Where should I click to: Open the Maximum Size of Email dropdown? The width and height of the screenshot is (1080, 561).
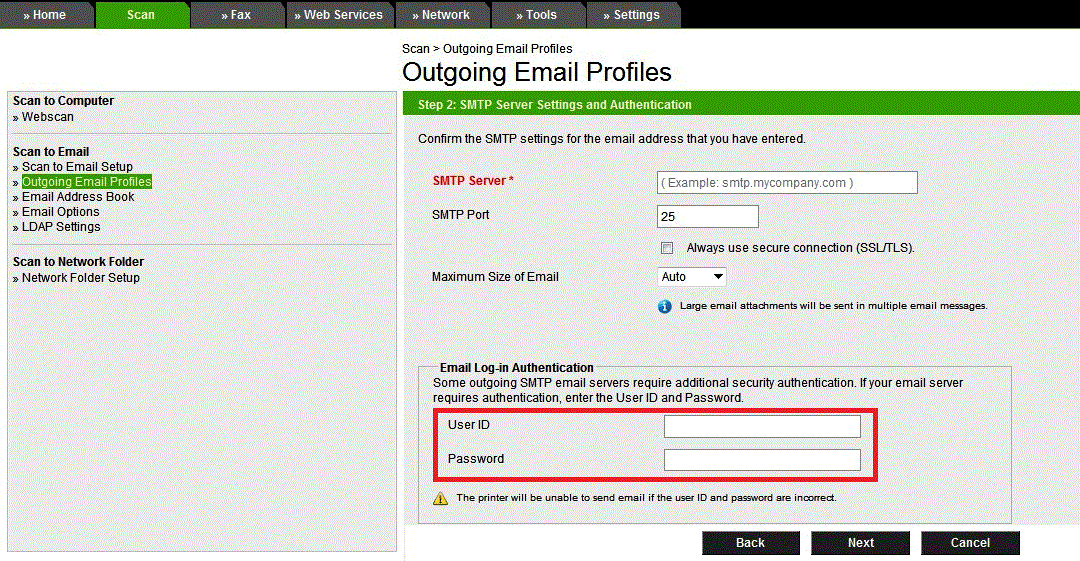click(692, 277)
